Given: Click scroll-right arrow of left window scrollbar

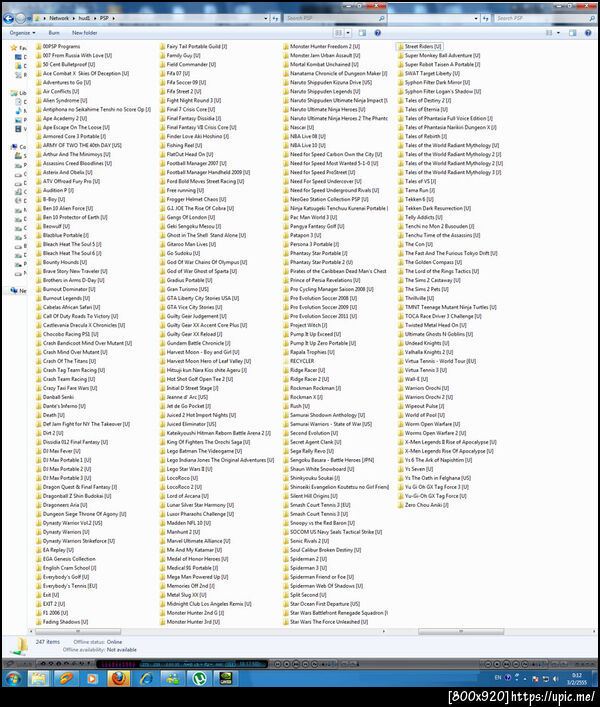Looking at the screenshot, I should [x=384, y=632].
